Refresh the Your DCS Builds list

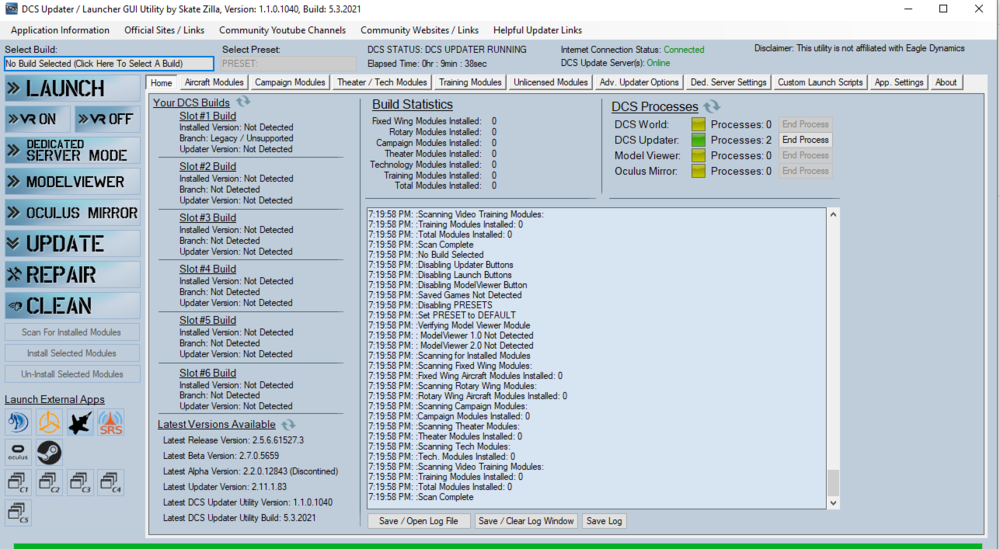point(243,101)
